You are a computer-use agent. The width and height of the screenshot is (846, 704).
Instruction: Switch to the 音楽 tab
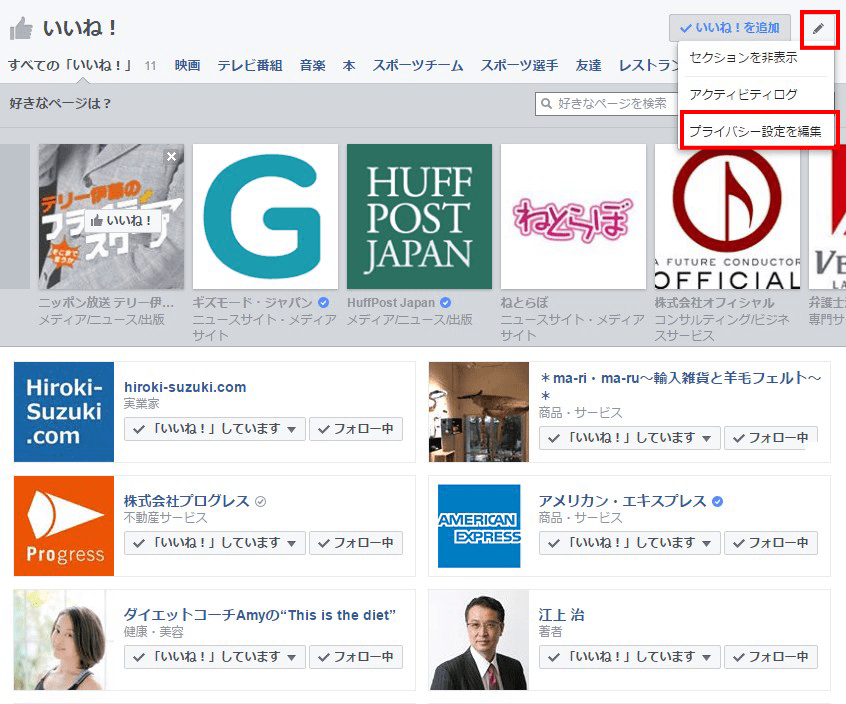[x=312, y=65]
